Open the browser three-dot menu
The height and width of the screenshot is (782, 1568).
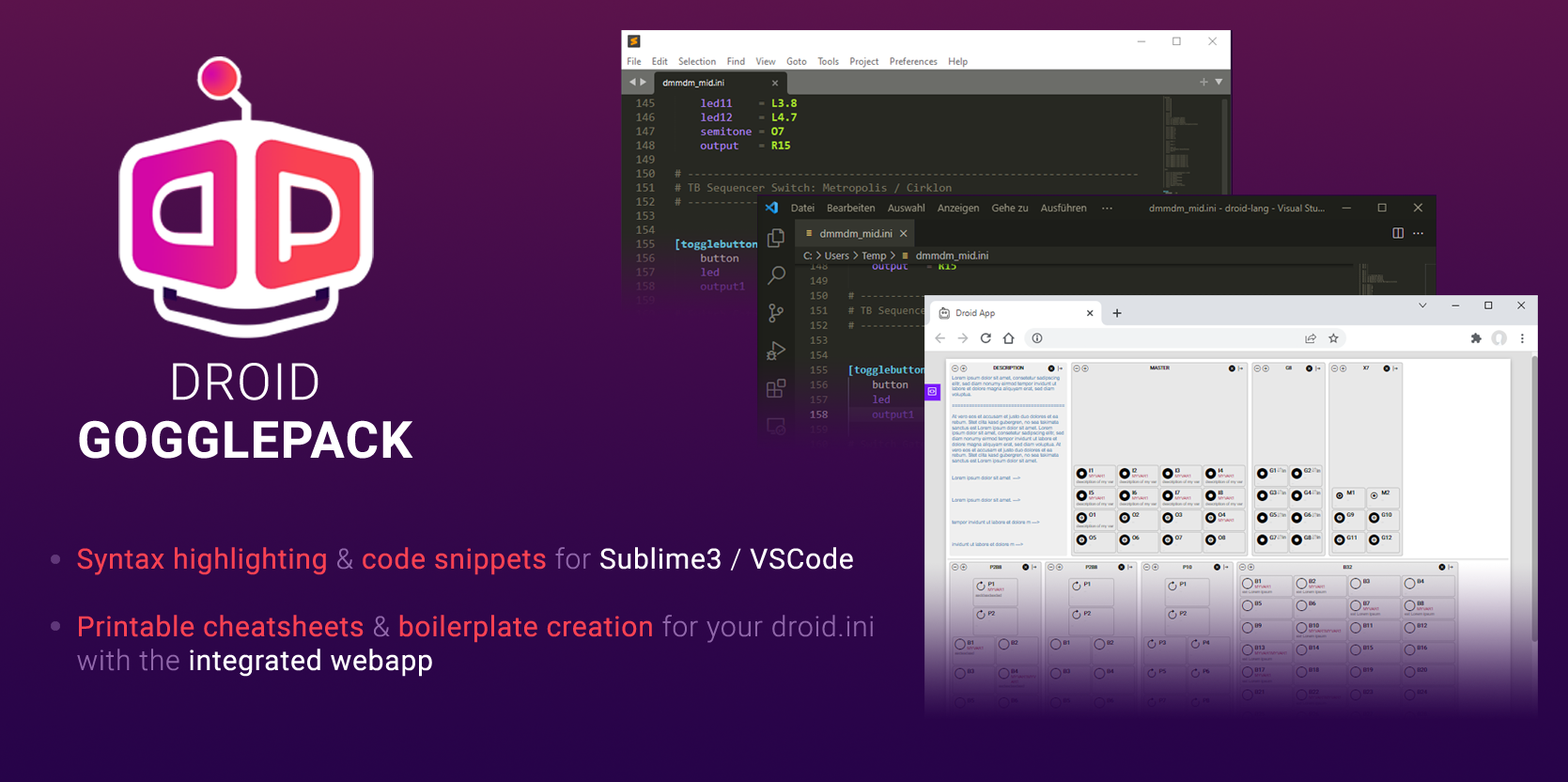coord(1522,338)
